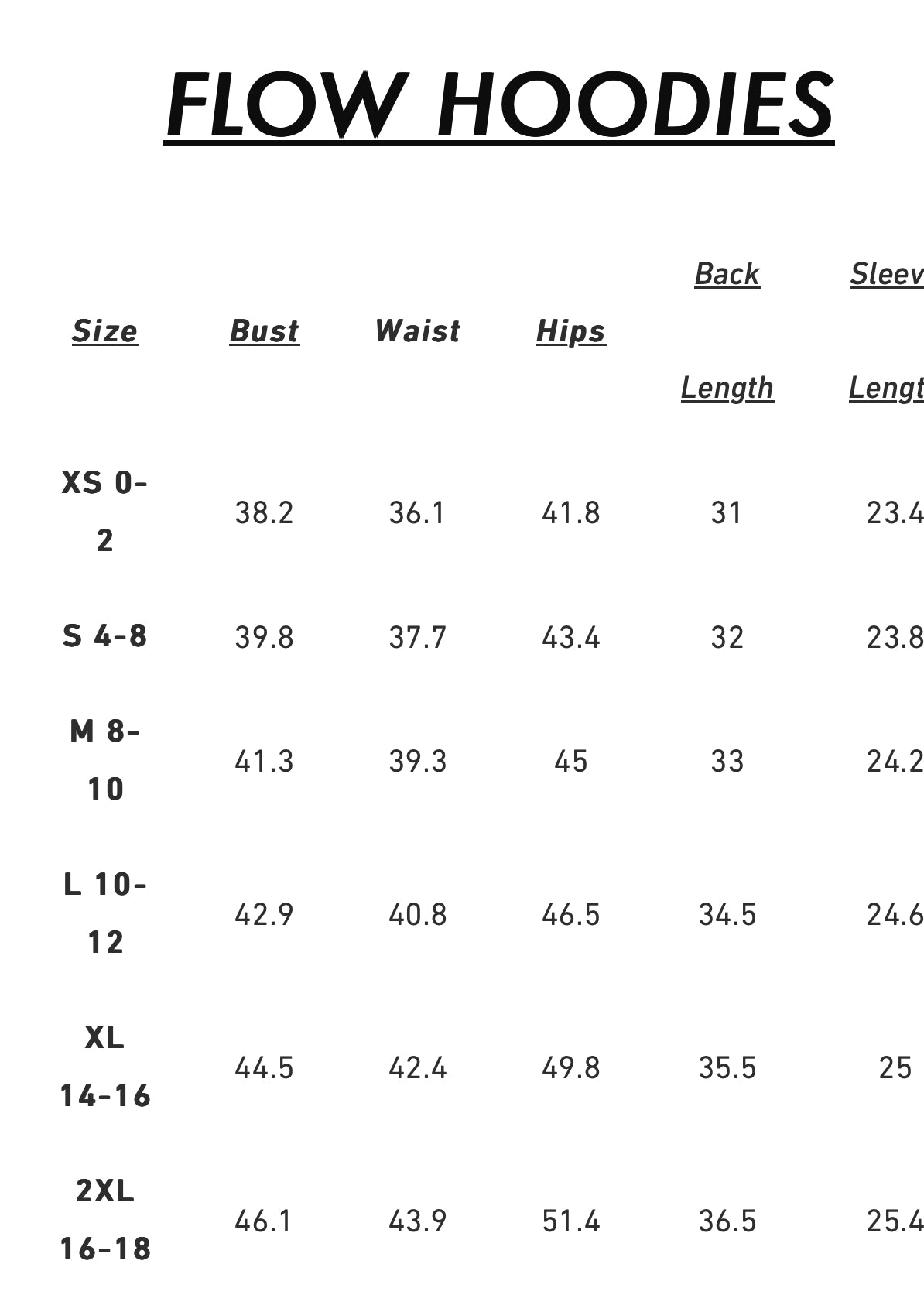Select waist value 37.7 in S row

click(x=417, y=638)
